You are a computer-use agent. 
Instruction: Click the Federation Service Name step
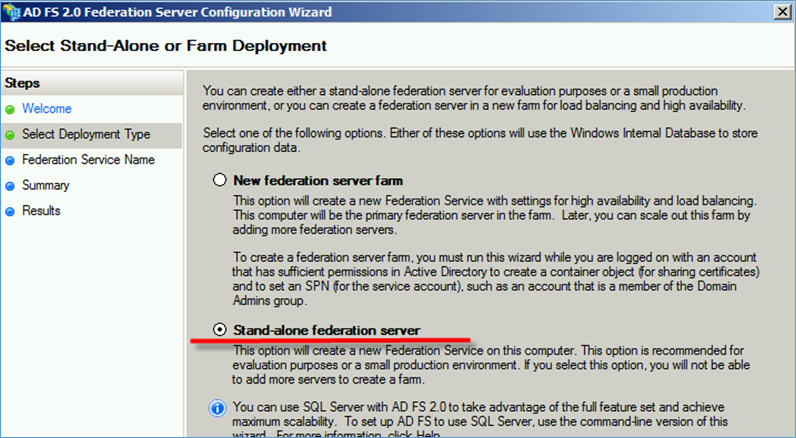click(88, 159)
